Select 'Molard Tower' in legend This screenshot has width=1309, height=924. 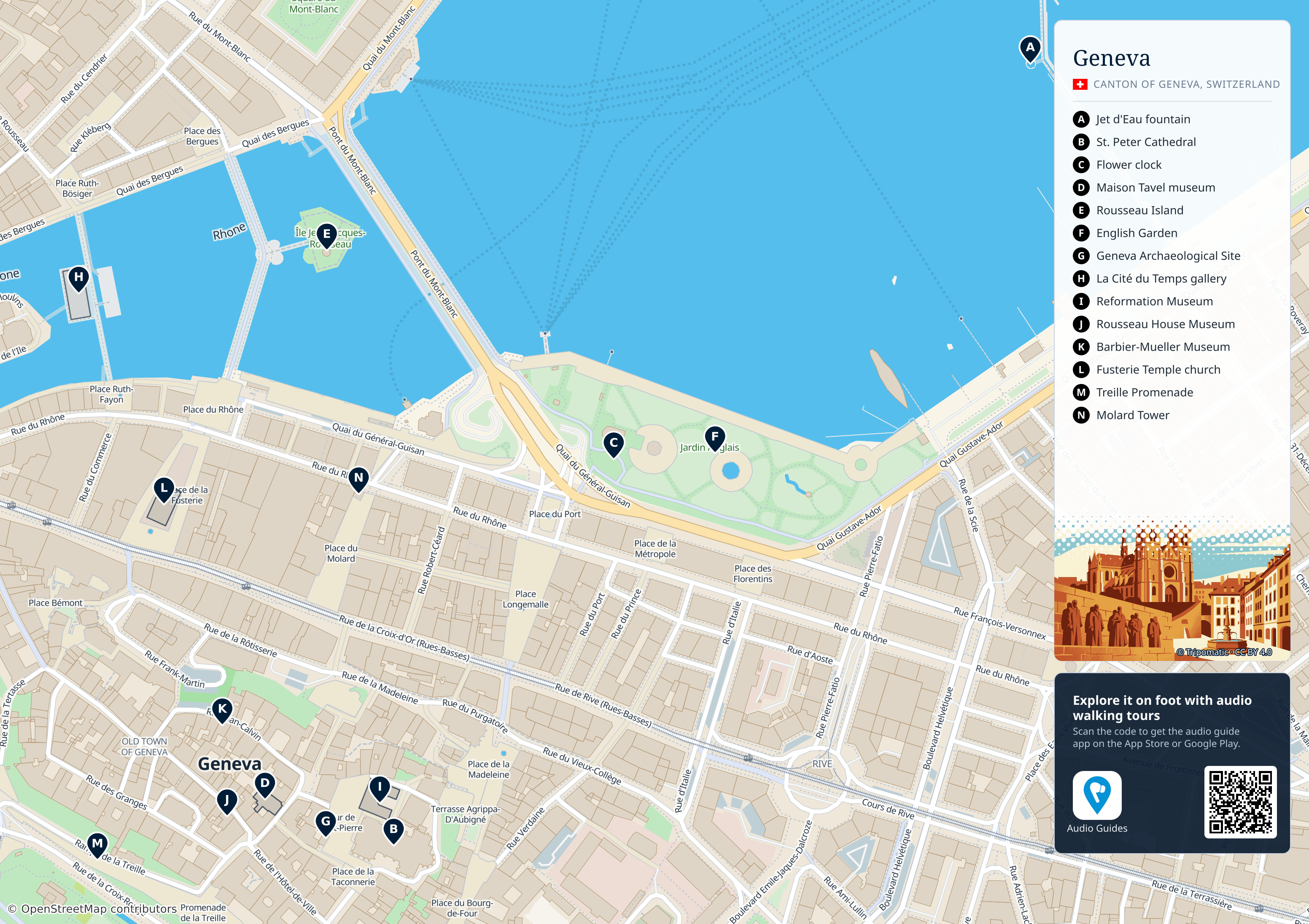point(1133,416)
